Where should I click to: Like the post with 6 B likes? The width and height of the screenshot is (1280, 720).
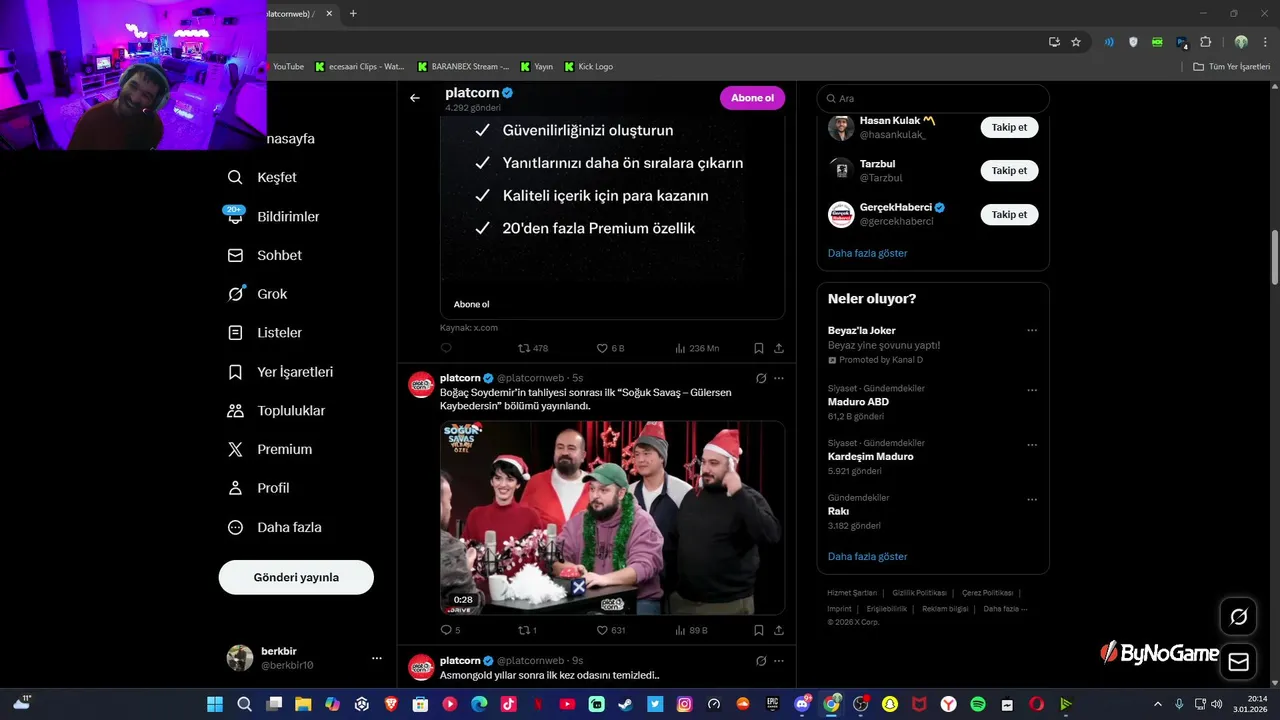tap(610, 348)
